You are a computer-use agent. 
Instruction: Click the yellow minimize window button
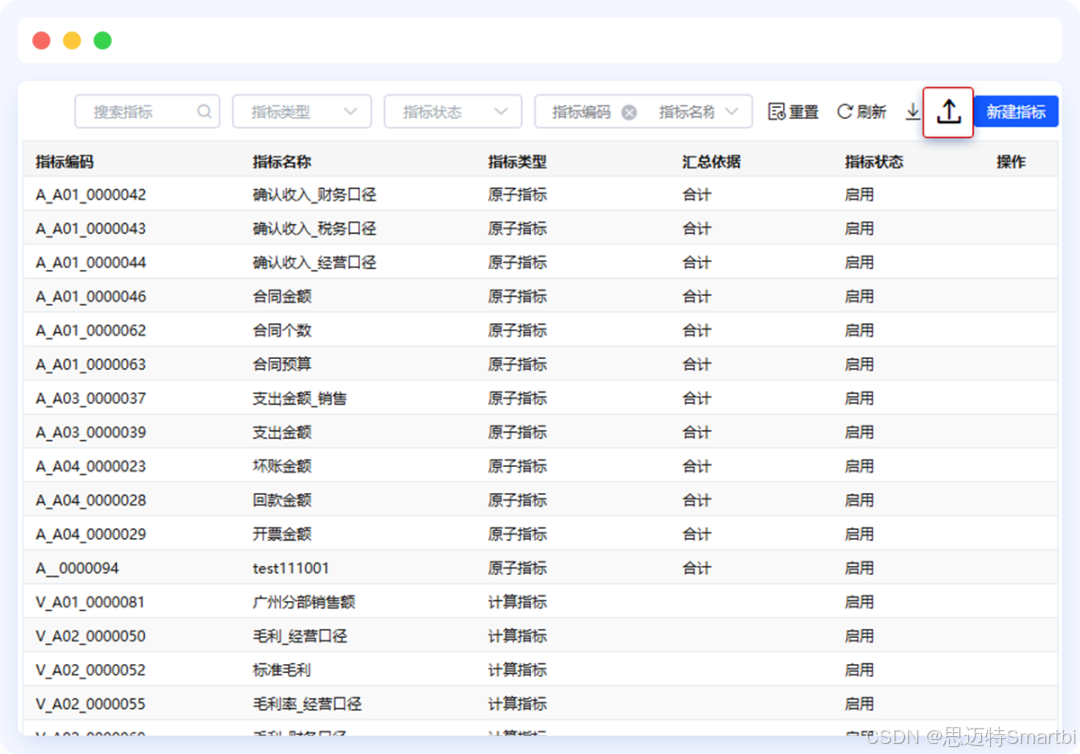click(x=72, y=41)
